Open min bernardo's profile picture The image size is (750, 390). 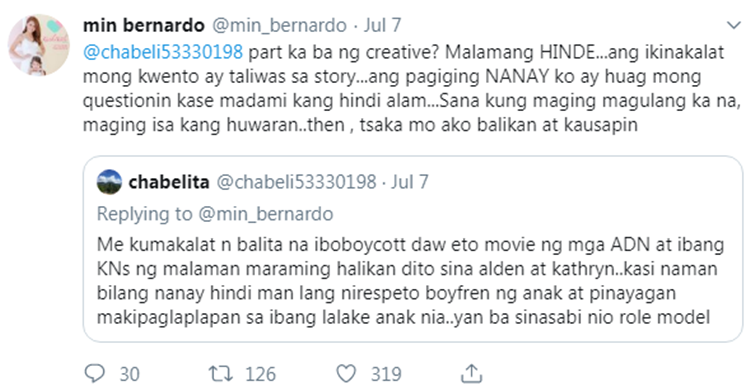click(39, 45)
